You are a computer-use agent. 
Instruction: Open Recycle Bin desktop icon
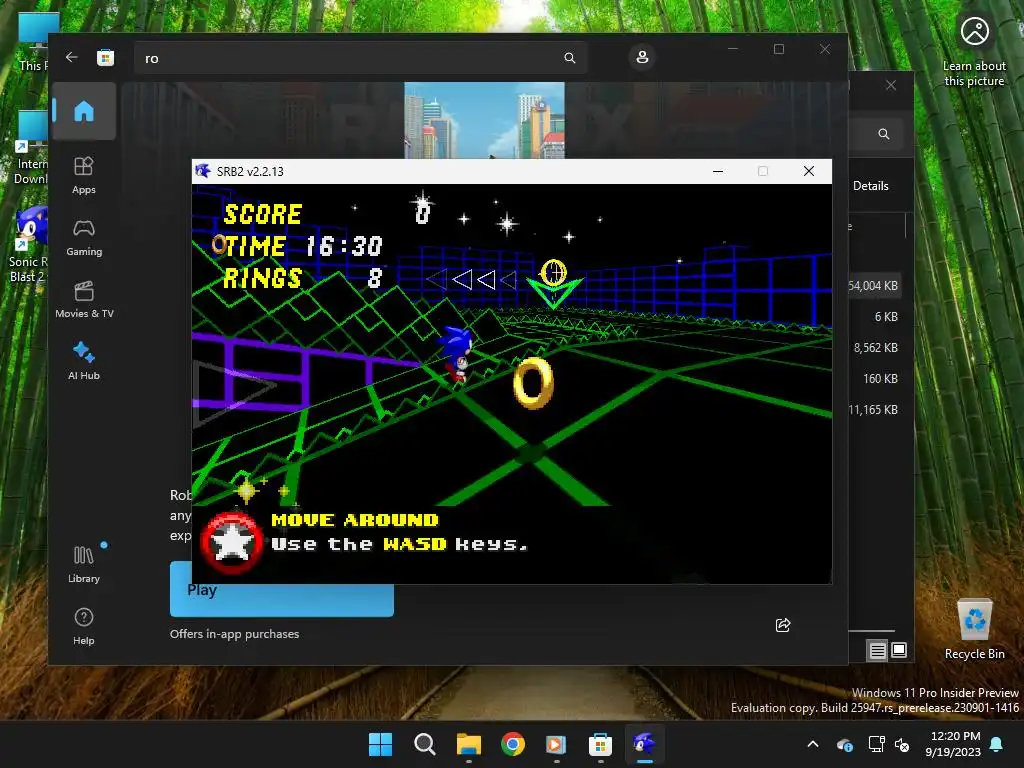pyautogui.click(x=974, y=629)
